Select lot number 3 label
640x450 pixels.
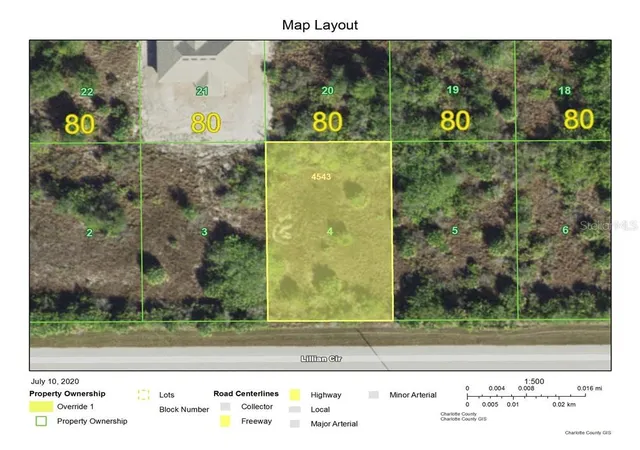pos(204,232)
